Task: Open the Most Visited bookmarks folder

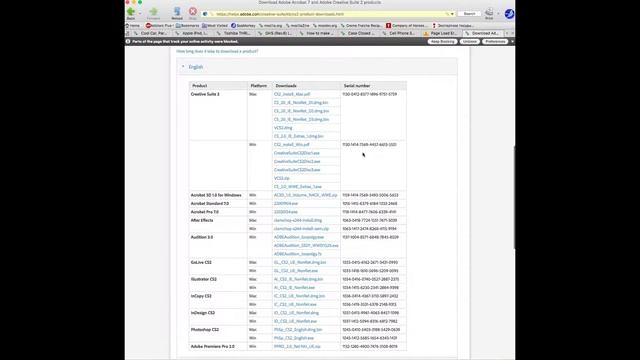Action: coord(215,25)
